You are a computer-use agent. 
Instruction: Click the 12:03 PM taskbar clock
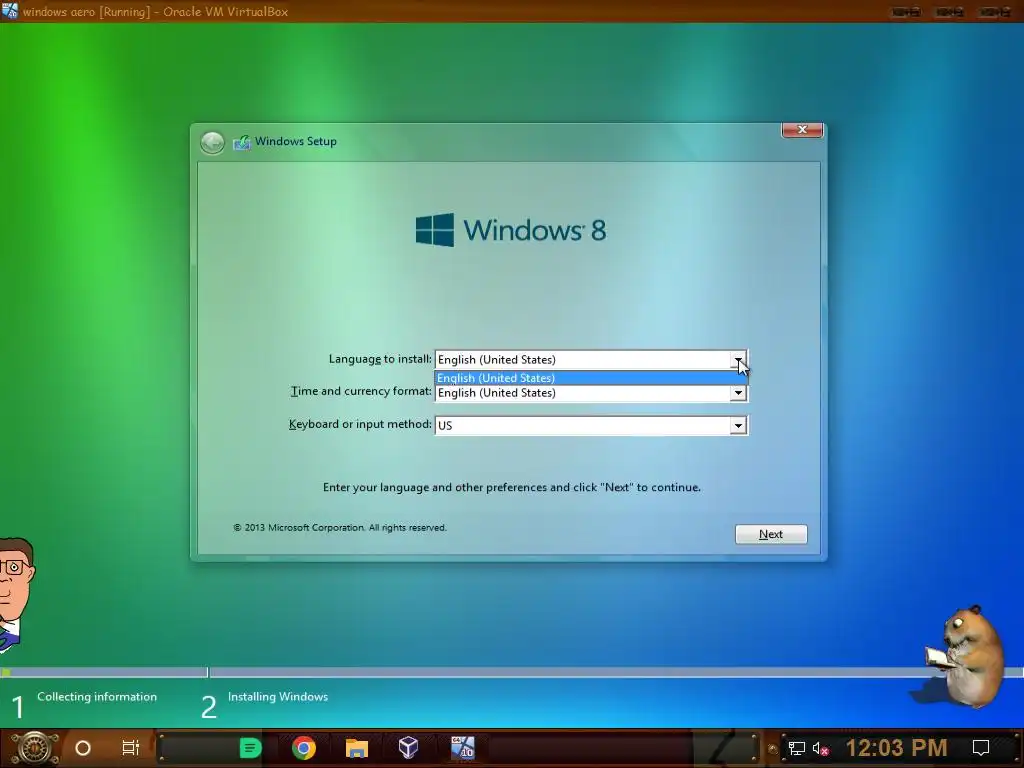[896, 748]
